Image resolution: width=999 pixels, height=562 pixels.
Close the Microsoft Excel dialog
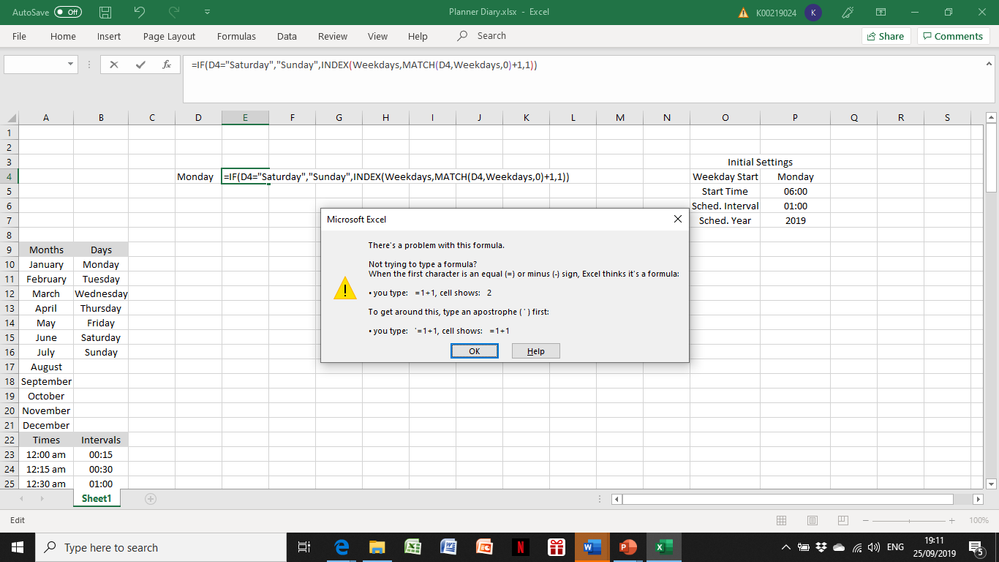coord(678,219)
